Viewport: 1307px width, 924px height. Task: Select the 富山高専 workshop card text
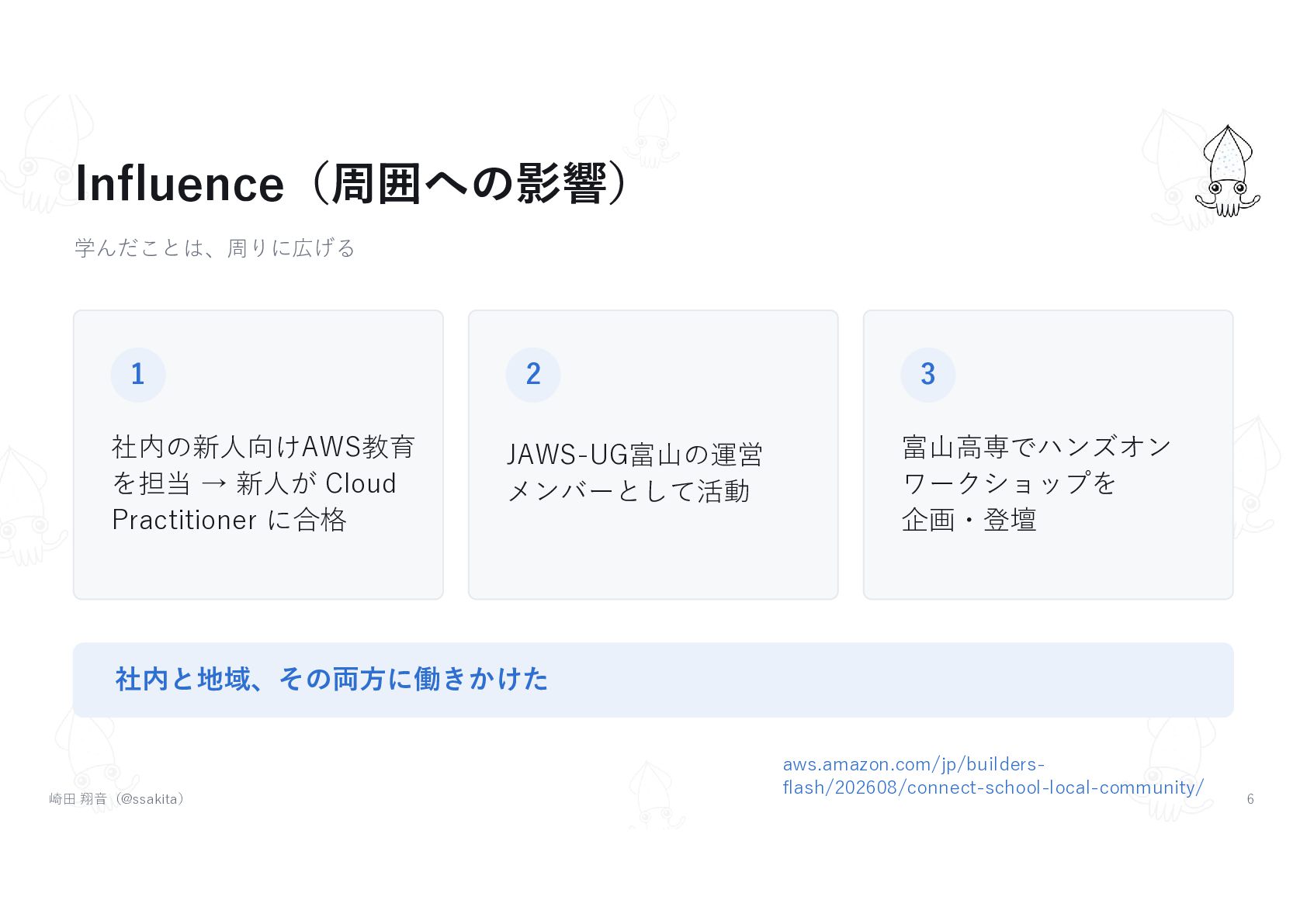click(x=1037, y=483)
